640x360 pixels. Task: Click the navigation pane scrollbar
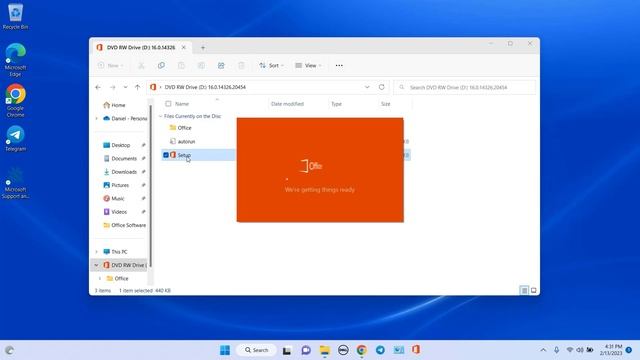point(151,186)
